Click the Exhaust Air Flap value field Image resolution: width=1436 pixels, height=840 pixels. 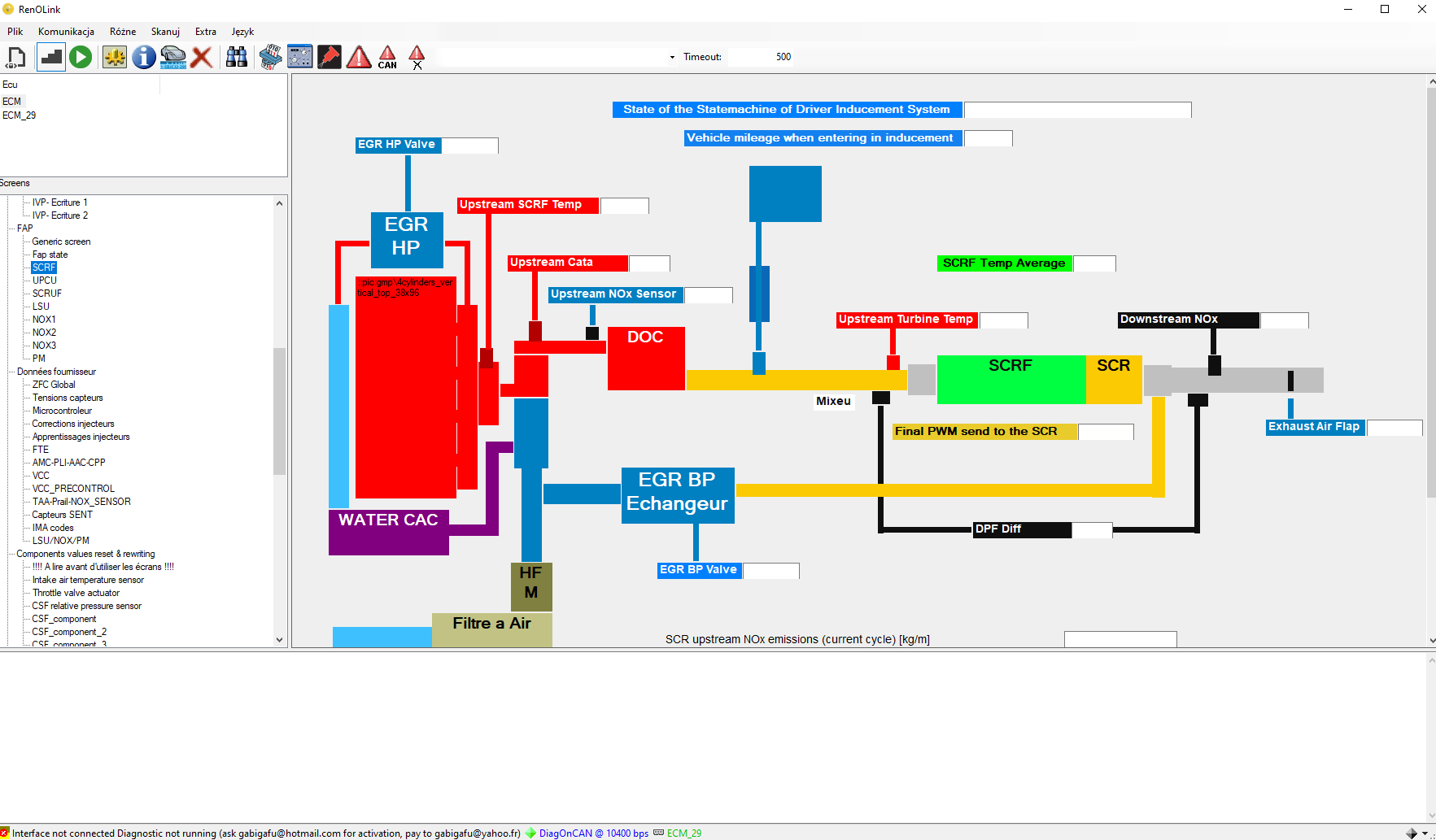pos(1395,427)
